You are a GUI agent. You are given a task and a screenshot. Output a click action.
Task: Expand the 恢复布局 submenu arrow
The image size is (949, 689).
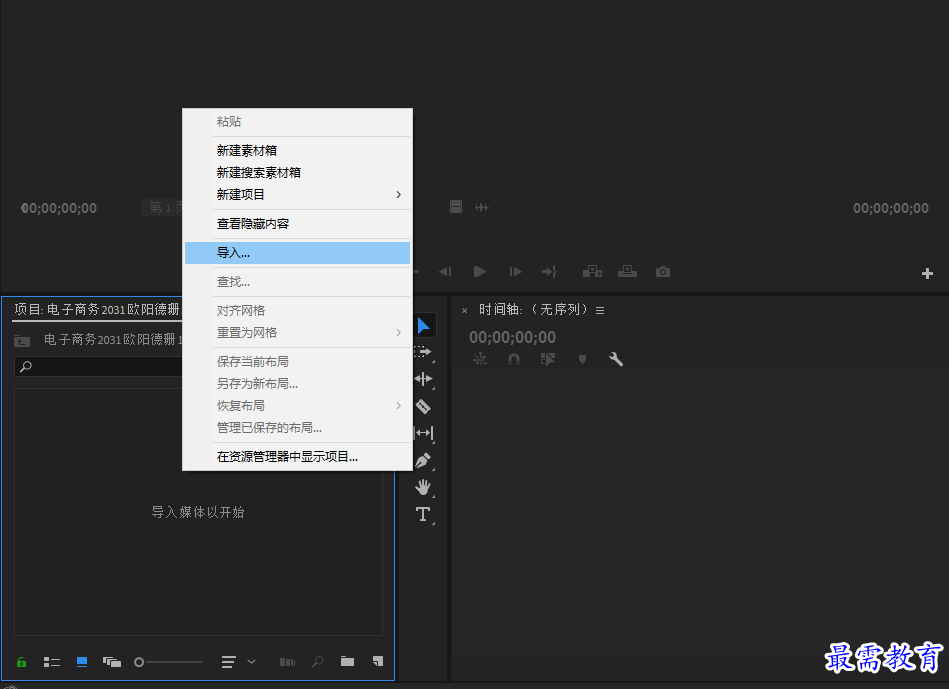[x=398, y=405]
